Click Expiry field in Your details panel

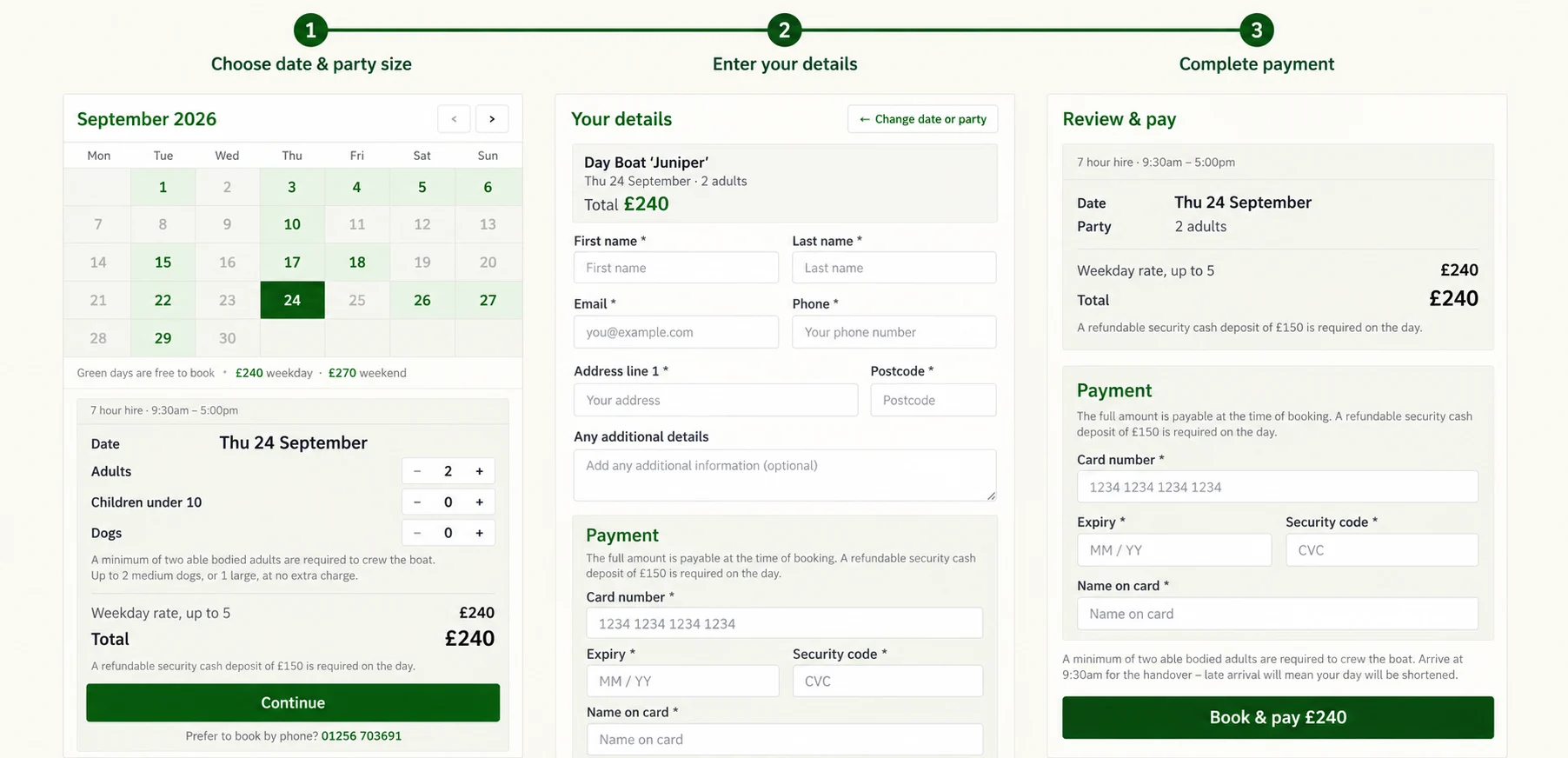point(683,681)
